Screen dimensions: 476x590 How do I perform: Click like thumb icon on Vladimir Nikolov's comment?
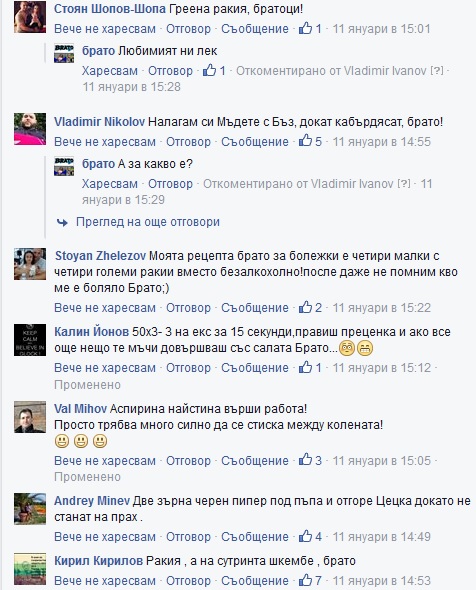point(306,141)
